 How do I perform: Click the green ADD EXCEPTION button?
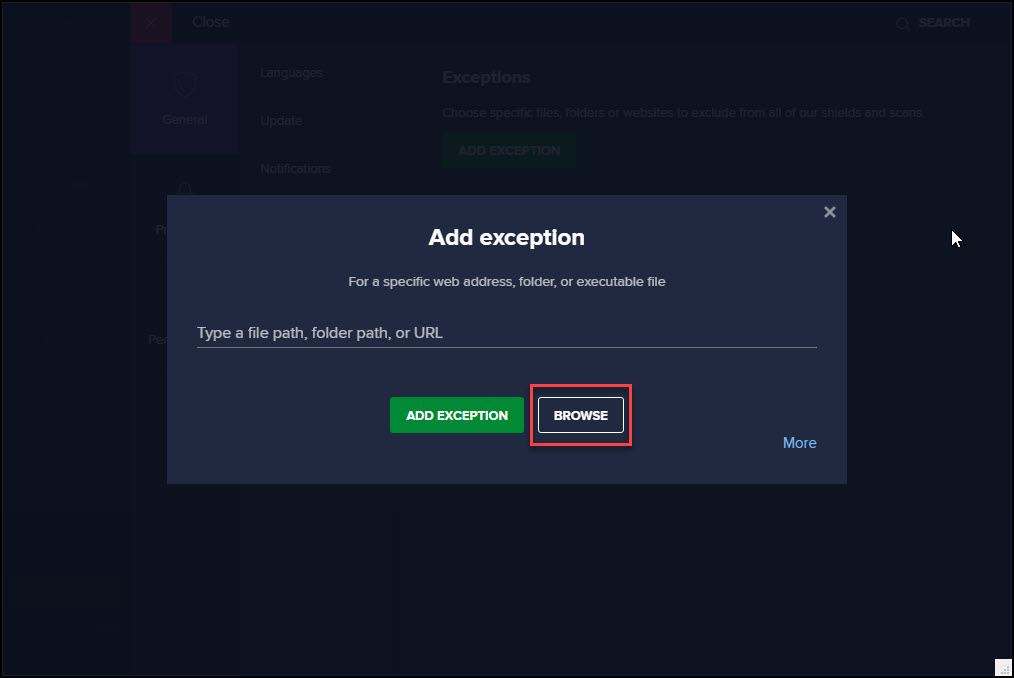(456, 415)
